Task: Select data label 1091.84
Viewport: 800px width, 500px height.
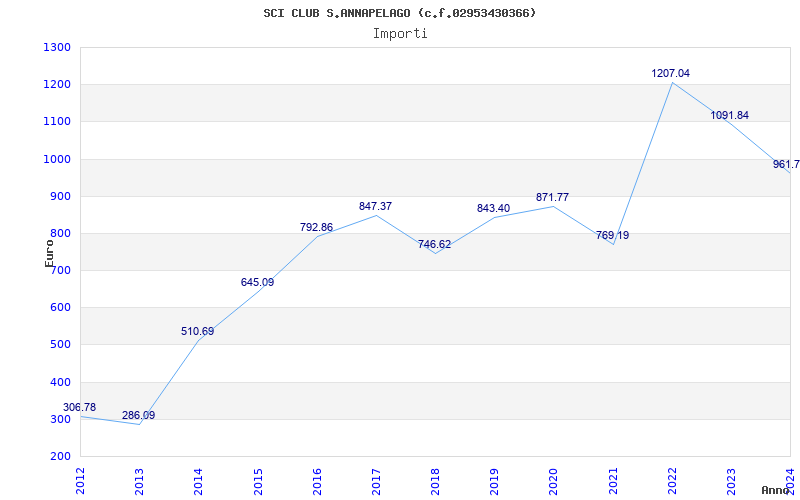Action: point(730,115)
